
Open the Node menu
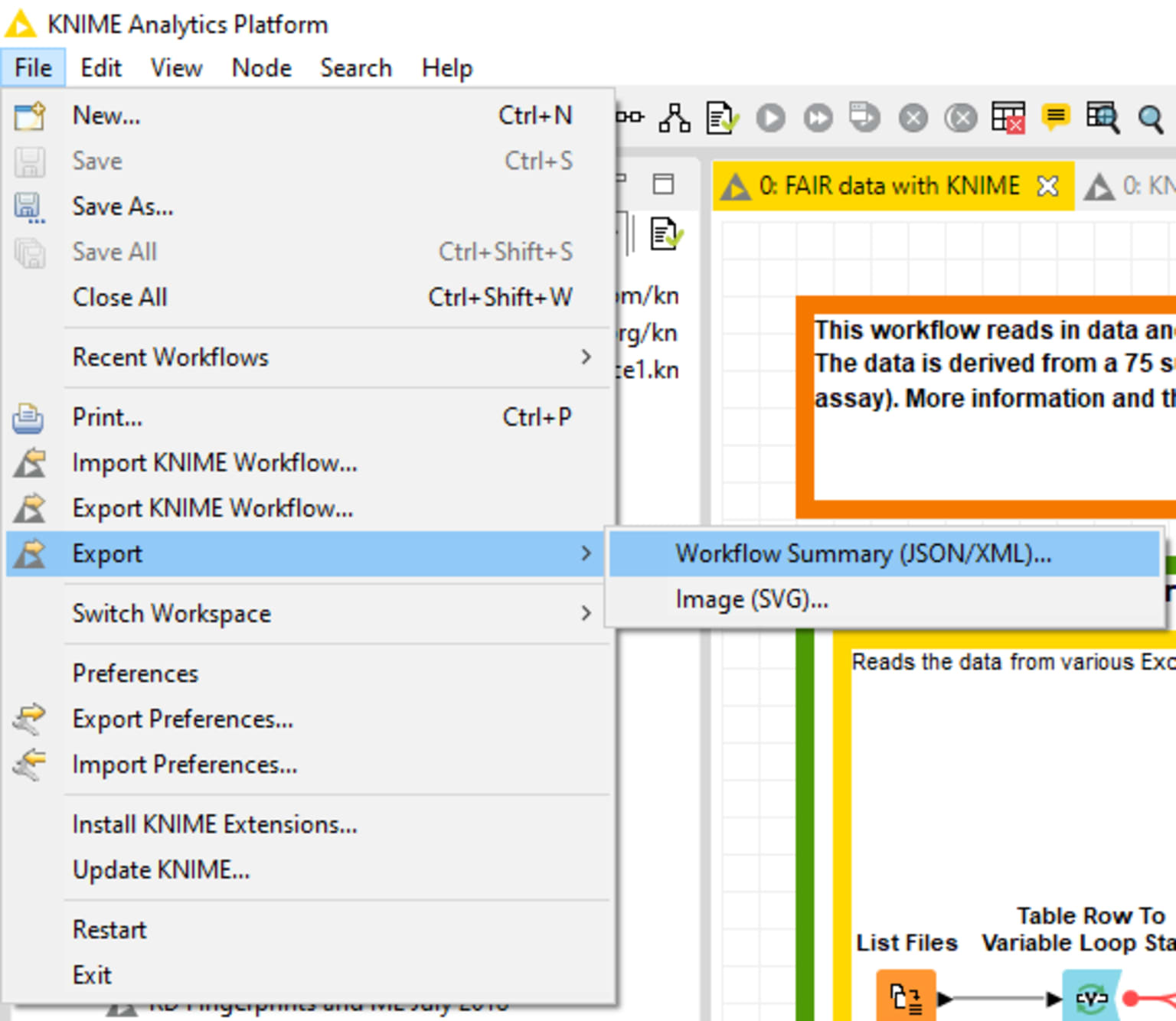coord(262,68)
